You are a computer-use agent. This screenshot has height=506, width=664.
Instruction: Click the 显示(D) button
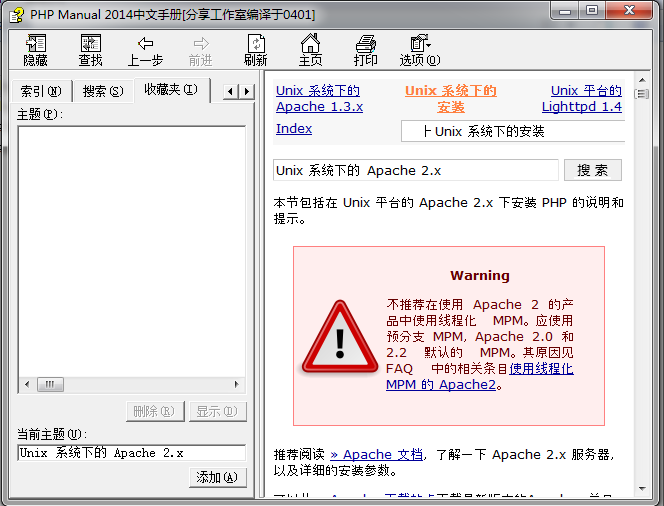[218, 411]
